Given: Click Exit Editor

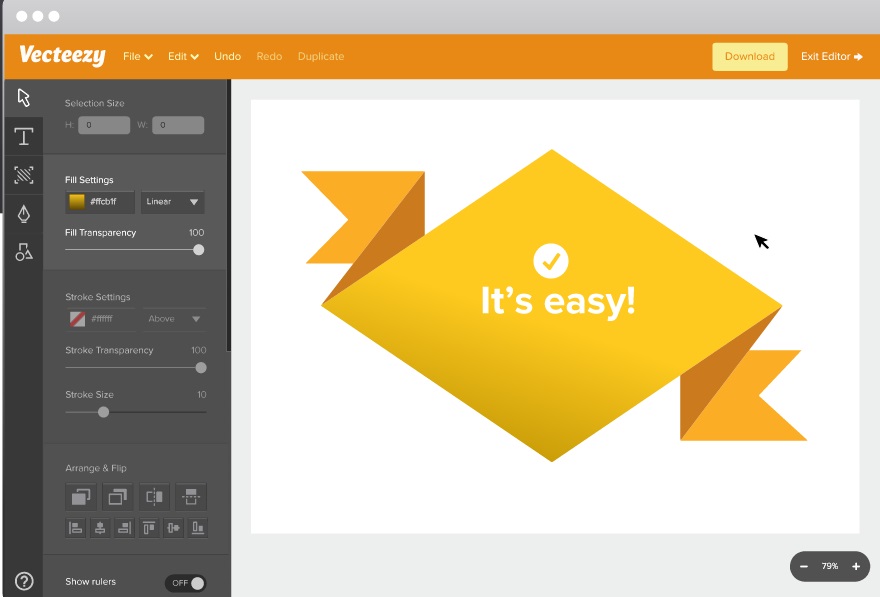Looking at the screenshot, I should pos(831,56).
